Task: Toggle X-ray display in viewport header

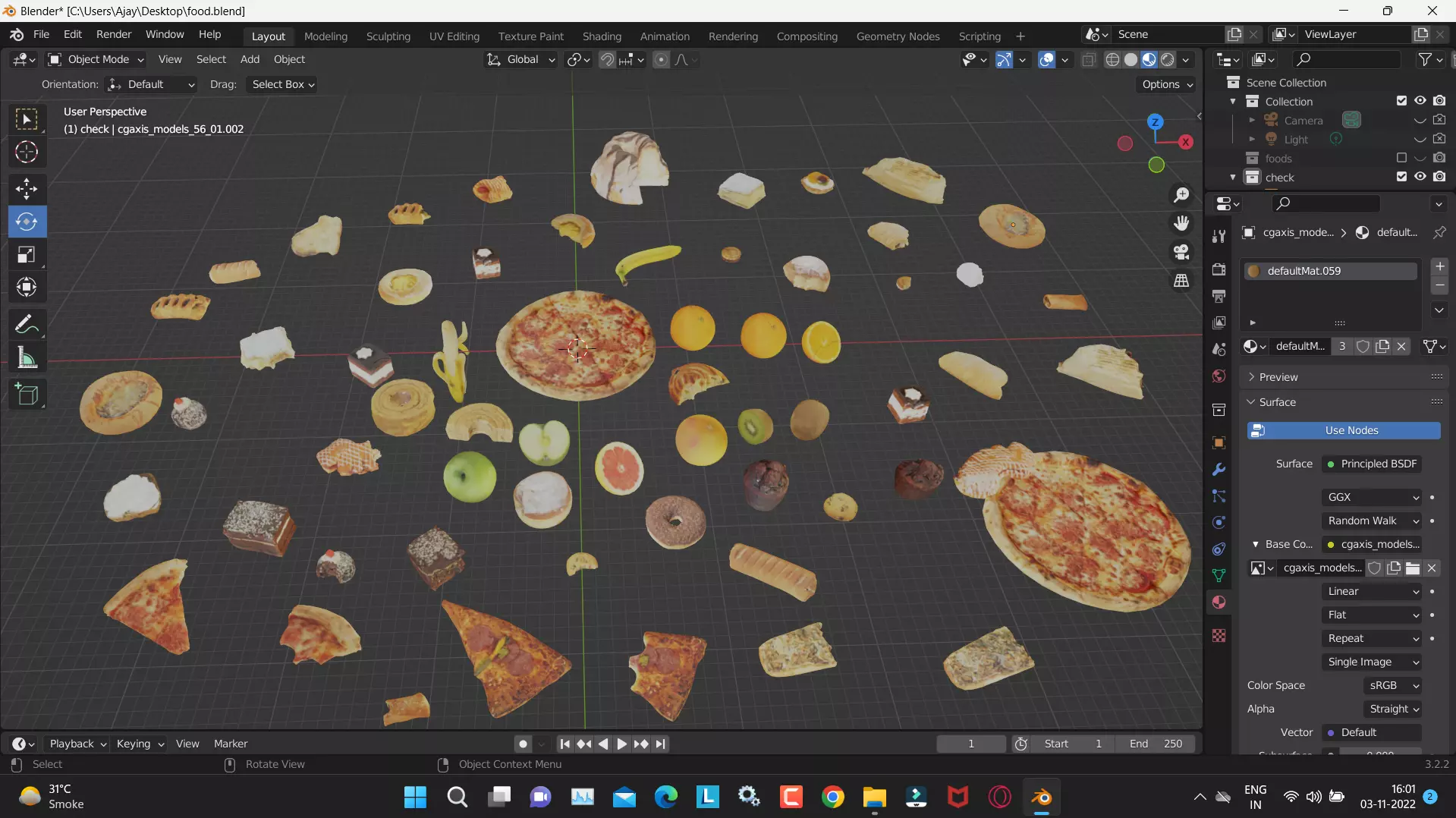Action: tap(1088, 60)
